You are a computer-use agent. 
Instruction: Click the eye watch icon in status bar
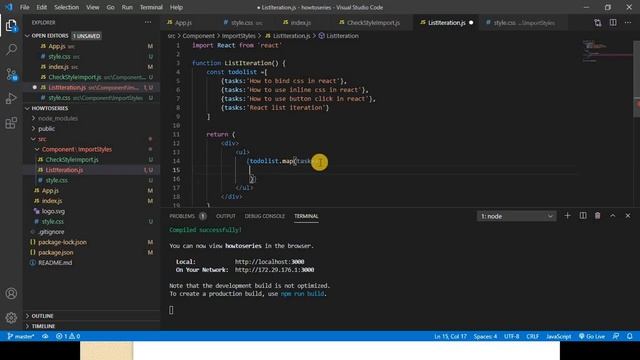coord(45,336)
